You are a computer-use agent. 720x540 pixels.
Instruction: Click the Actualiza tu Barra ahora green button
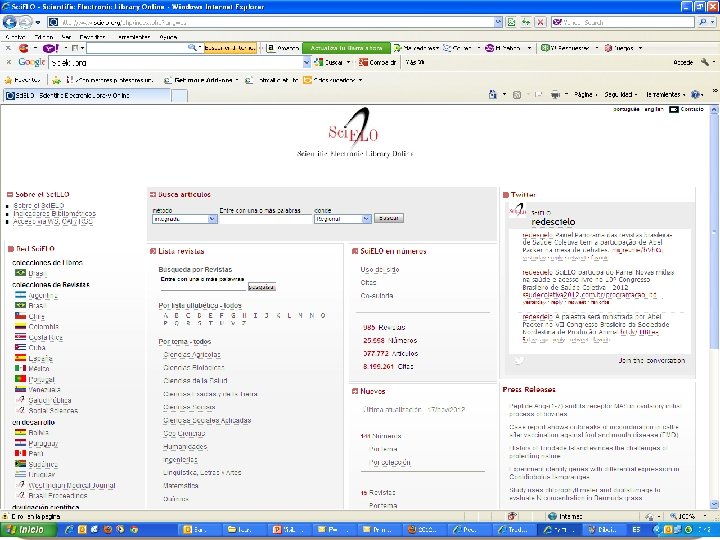346,48
